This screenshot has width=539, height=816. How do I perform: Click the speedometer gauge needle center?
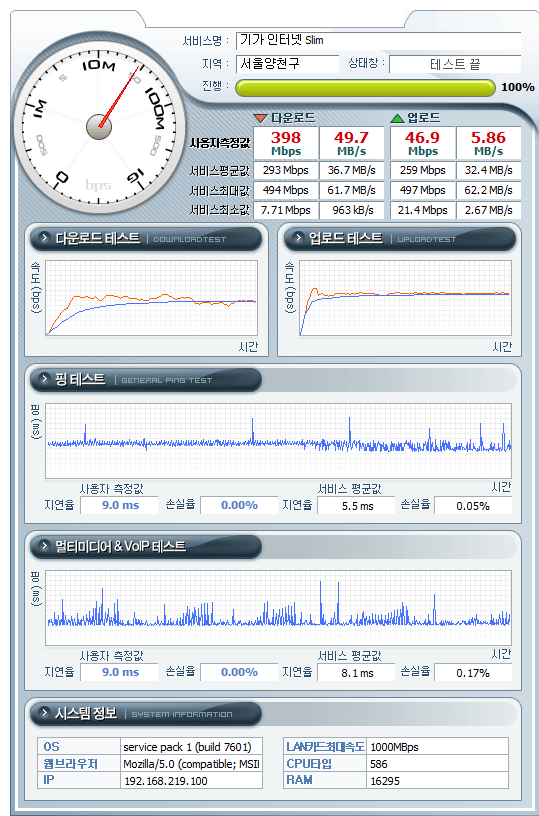(99, 128)
